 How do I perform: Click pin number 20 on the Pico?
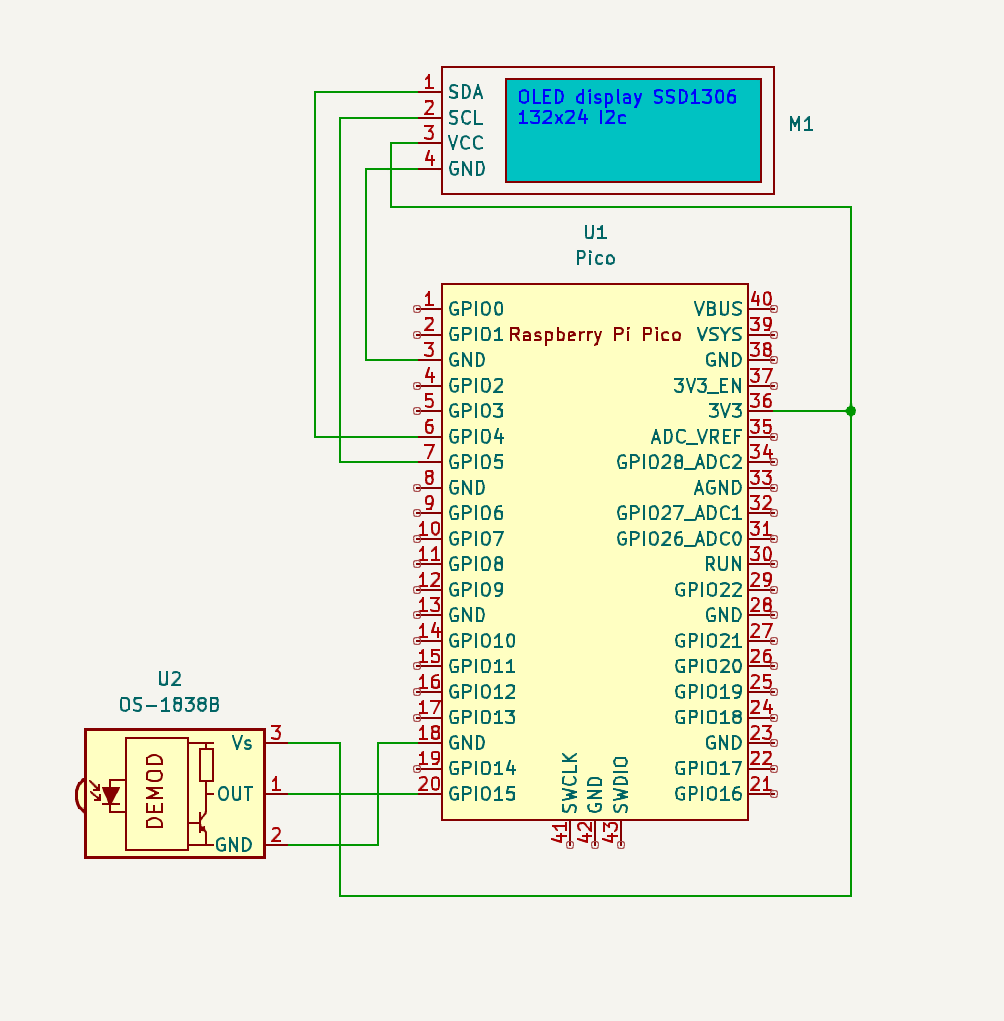429,784
